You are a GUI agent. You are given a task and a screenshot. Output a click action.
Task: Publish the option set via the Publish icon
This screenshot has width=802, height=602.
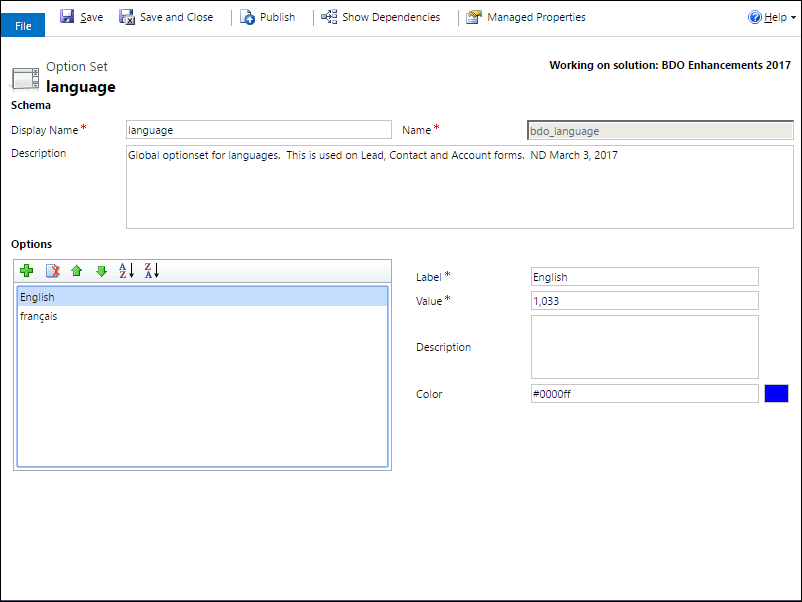tap(246, 16)
